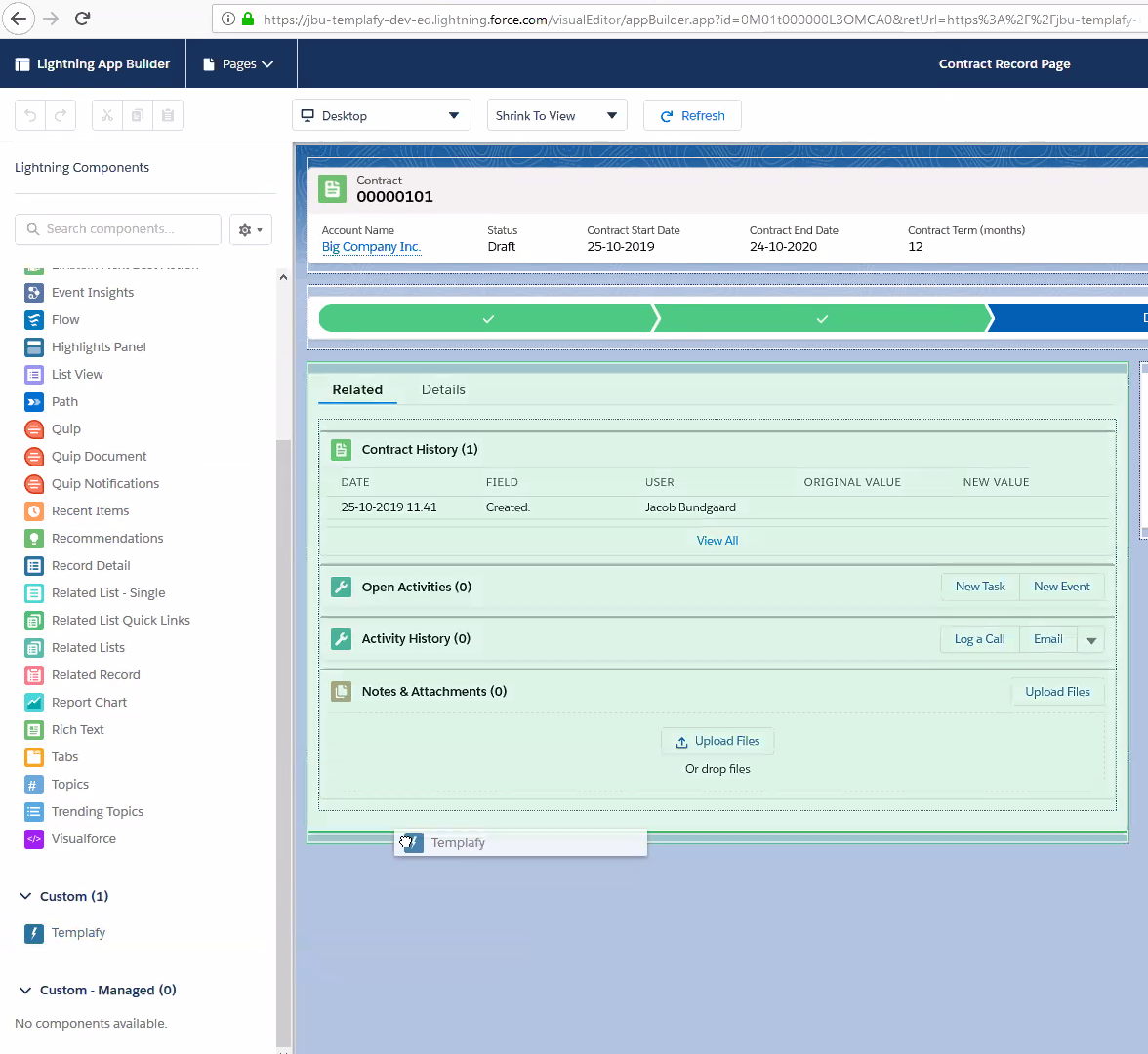Screen dimensions: 1148x1054
Task: Open Lightning App Builder menu item
Action: click(x=93, y=64)
